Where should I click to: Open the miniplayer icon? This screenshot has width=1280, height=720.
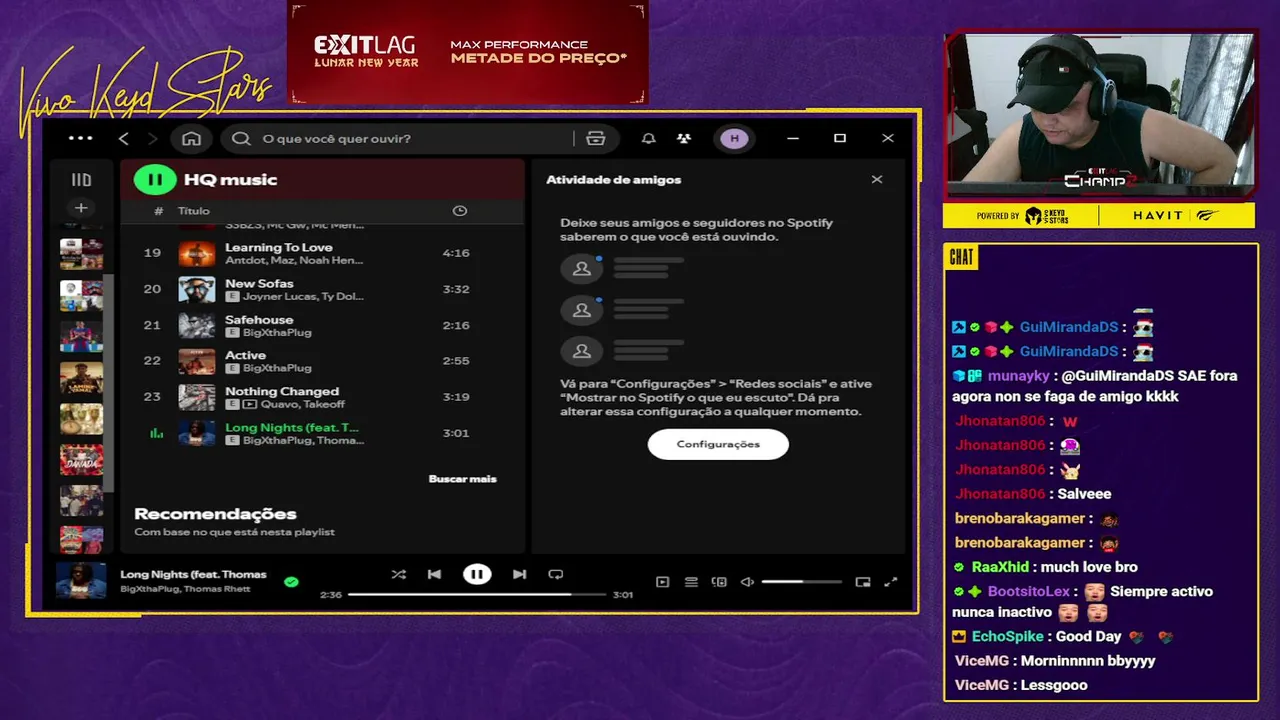point(863,582)
